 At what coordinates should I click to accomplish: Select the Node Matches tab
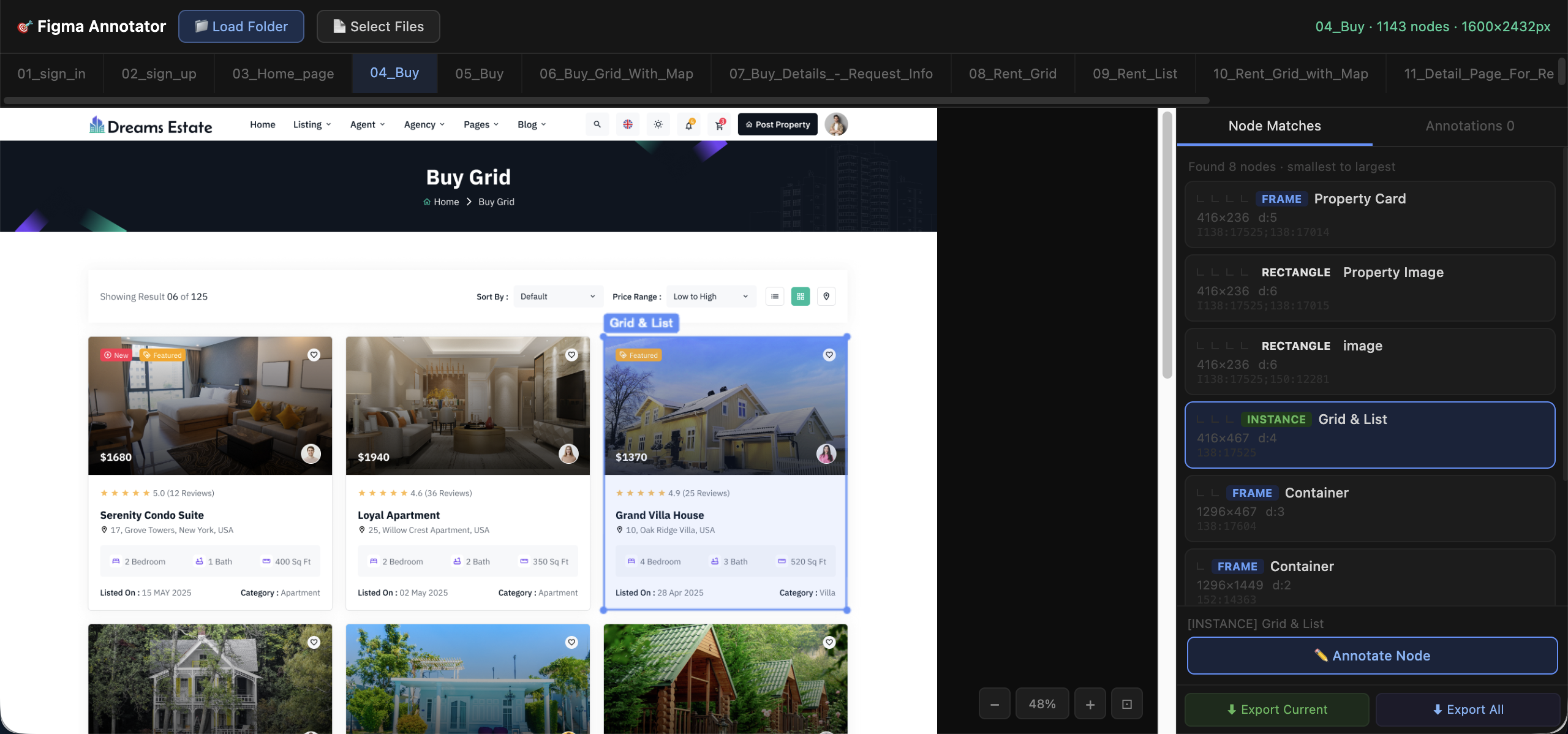click(x=1275, y=126)
